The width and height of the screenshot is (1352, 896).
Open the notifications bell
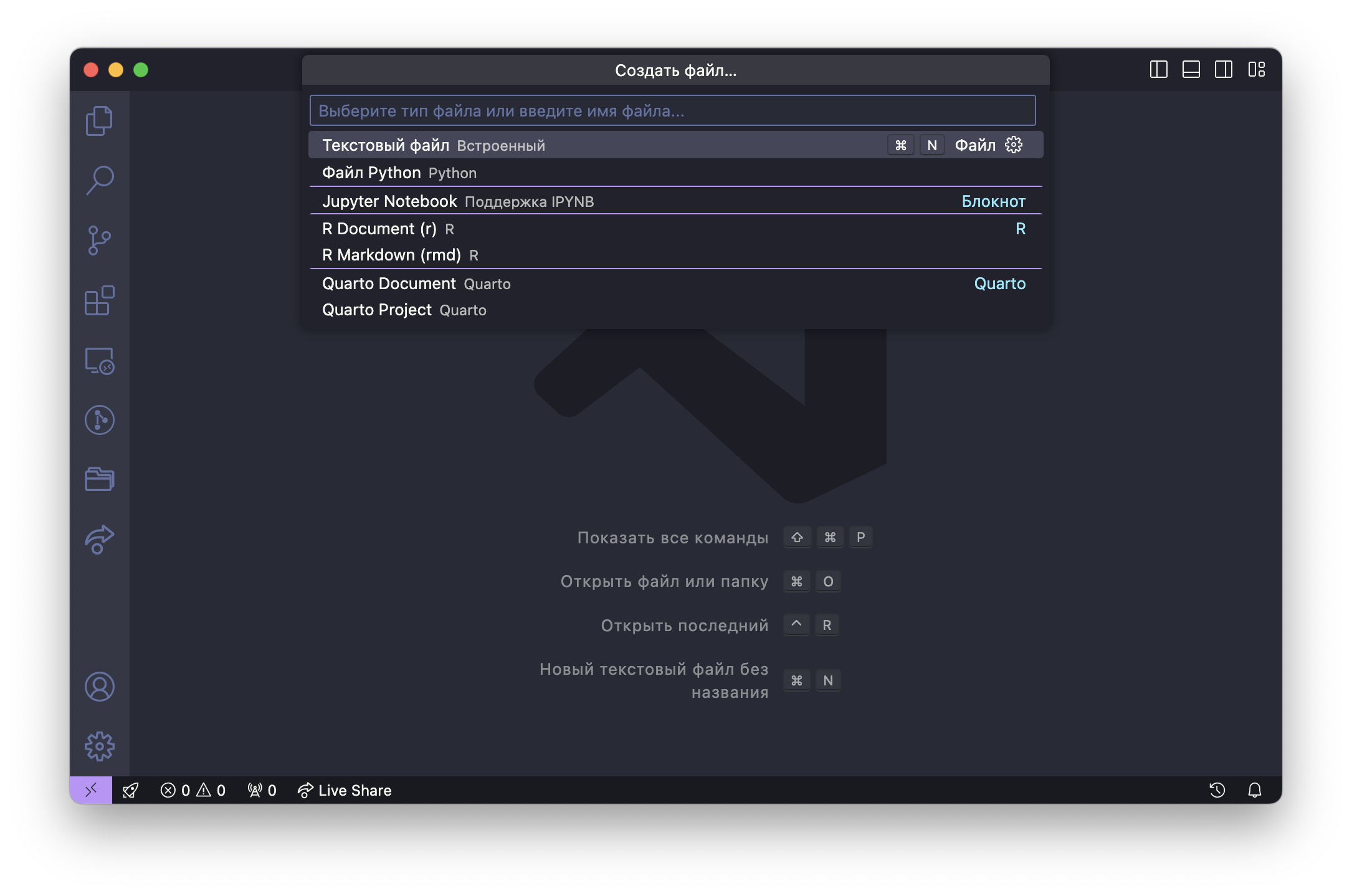[x=1255, y=790]
